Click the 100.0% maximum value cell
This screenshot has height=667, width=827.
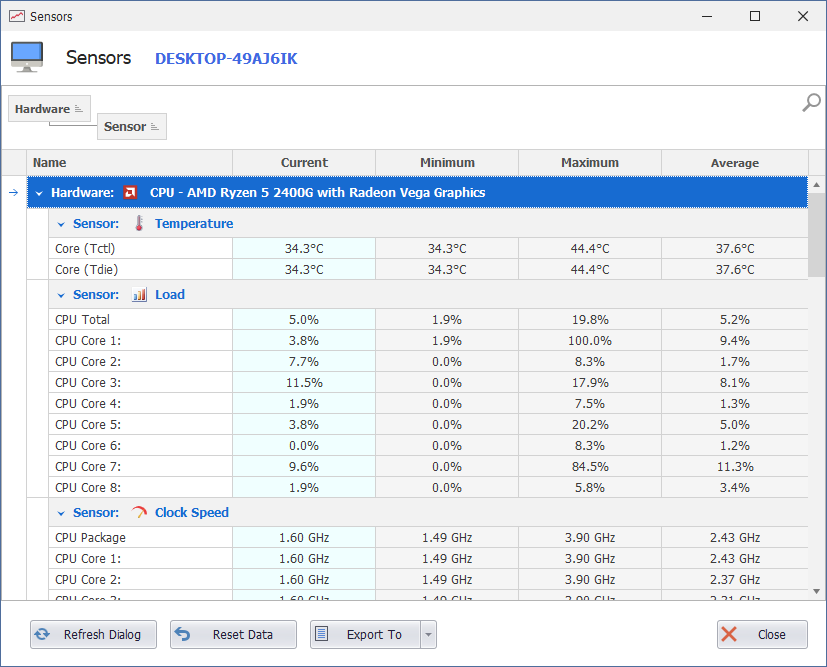tap(590, 341)
